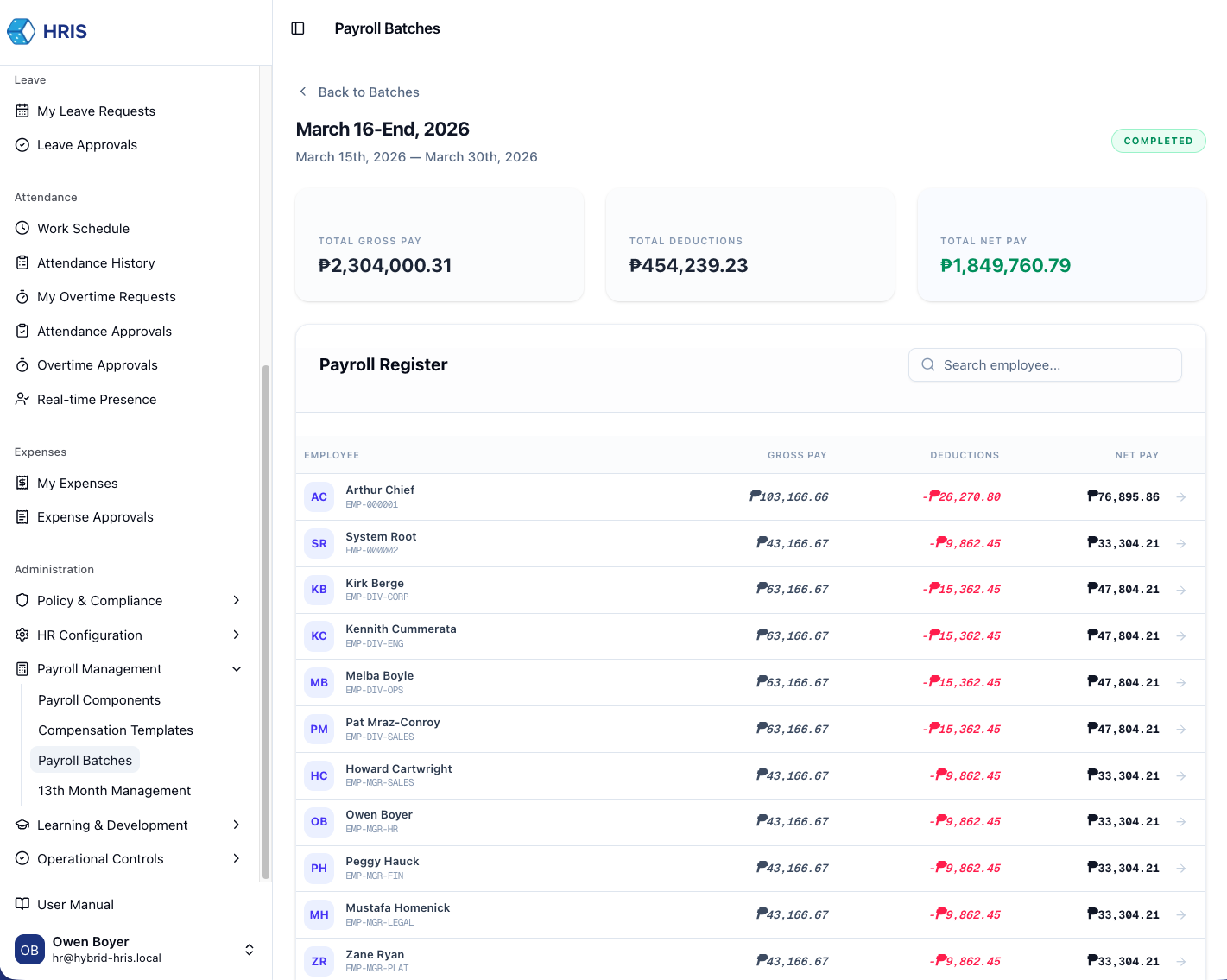Open Compensation Templates page
This screenshot has height=980, width=1227.
(x=116, y=730)
